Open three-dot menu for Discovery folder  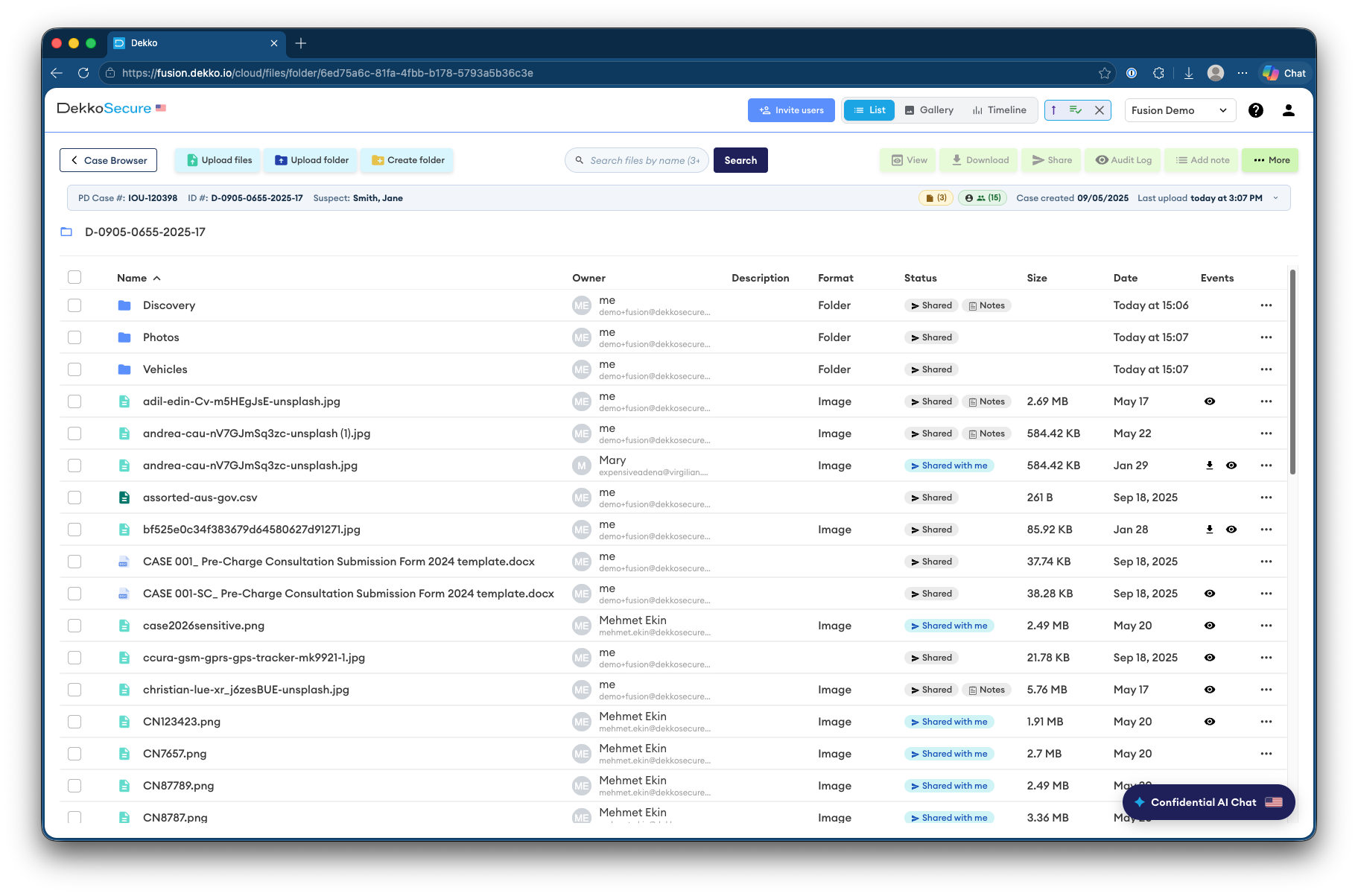[1266, 305]
